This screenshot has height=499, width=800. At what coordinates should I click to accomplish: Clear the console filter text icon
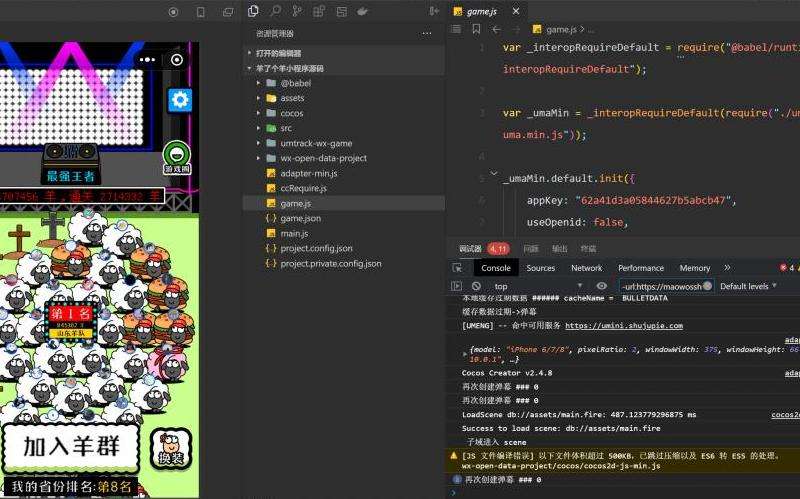(707, 286)
